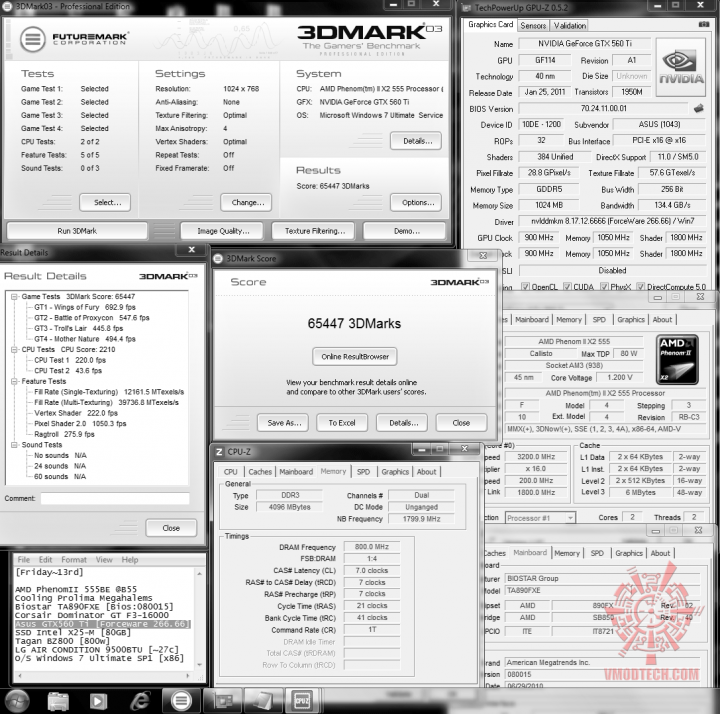Viewport: 720px width, 714px height.
Task: Click the To Excel button
Action: (x=342, y=423)
